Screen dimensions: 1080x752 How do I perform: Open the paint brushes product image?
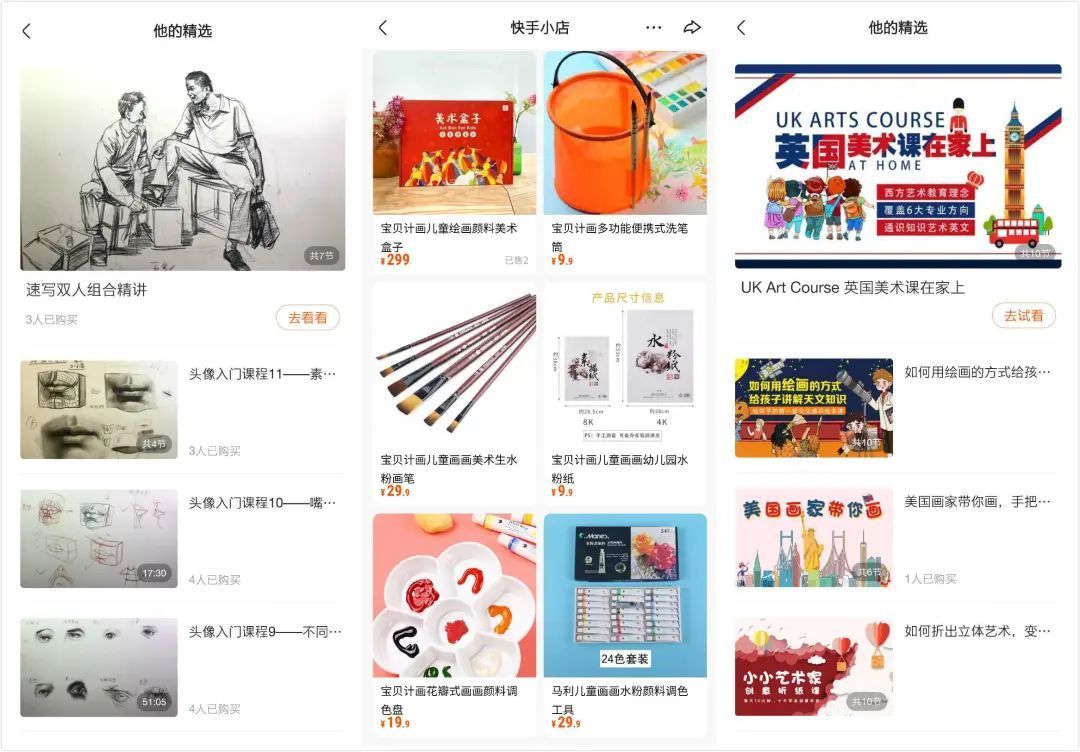(455, 364)
